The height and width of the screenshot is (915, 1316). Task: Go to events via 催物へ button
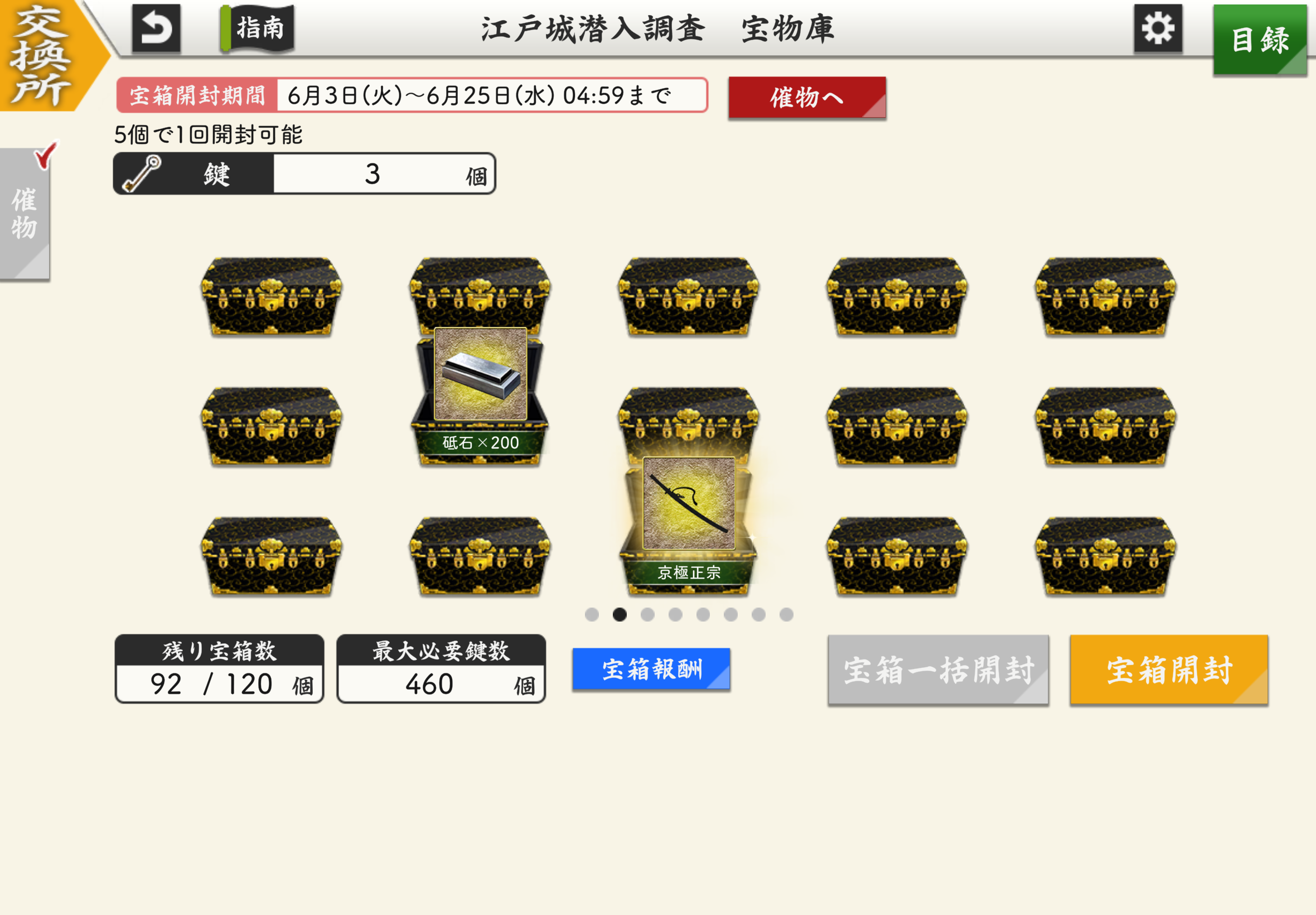pos(807,98)
